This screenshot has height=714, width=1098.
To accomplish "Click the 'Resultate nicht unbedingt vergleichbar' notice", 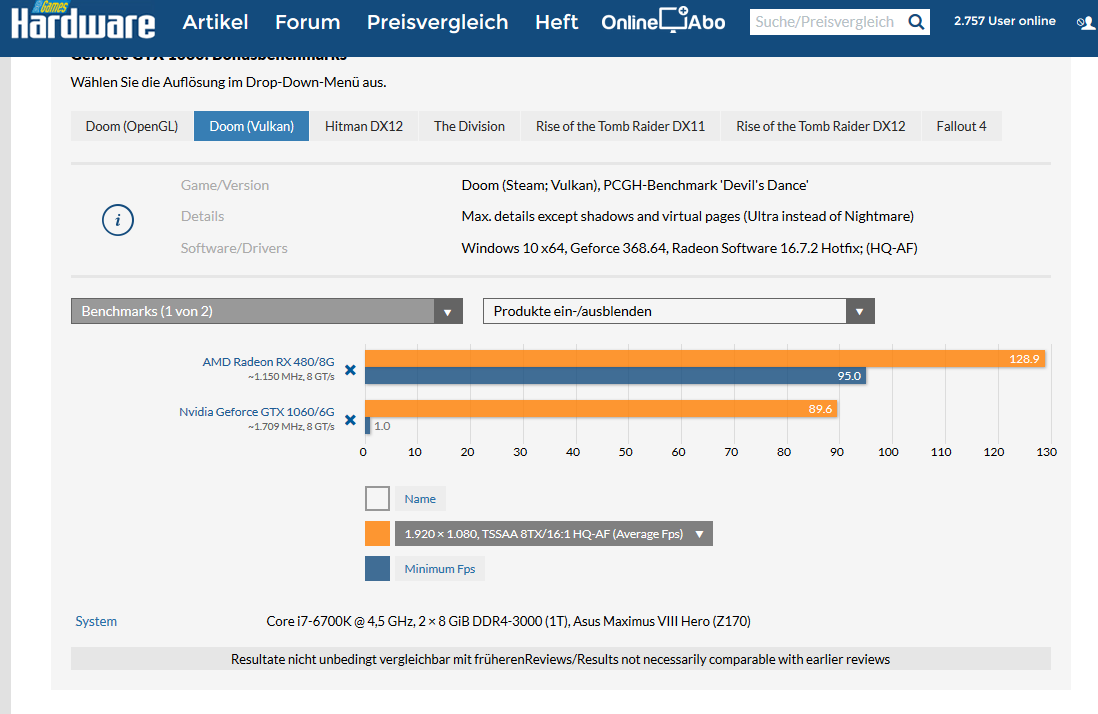I will (x=560, y=659).
